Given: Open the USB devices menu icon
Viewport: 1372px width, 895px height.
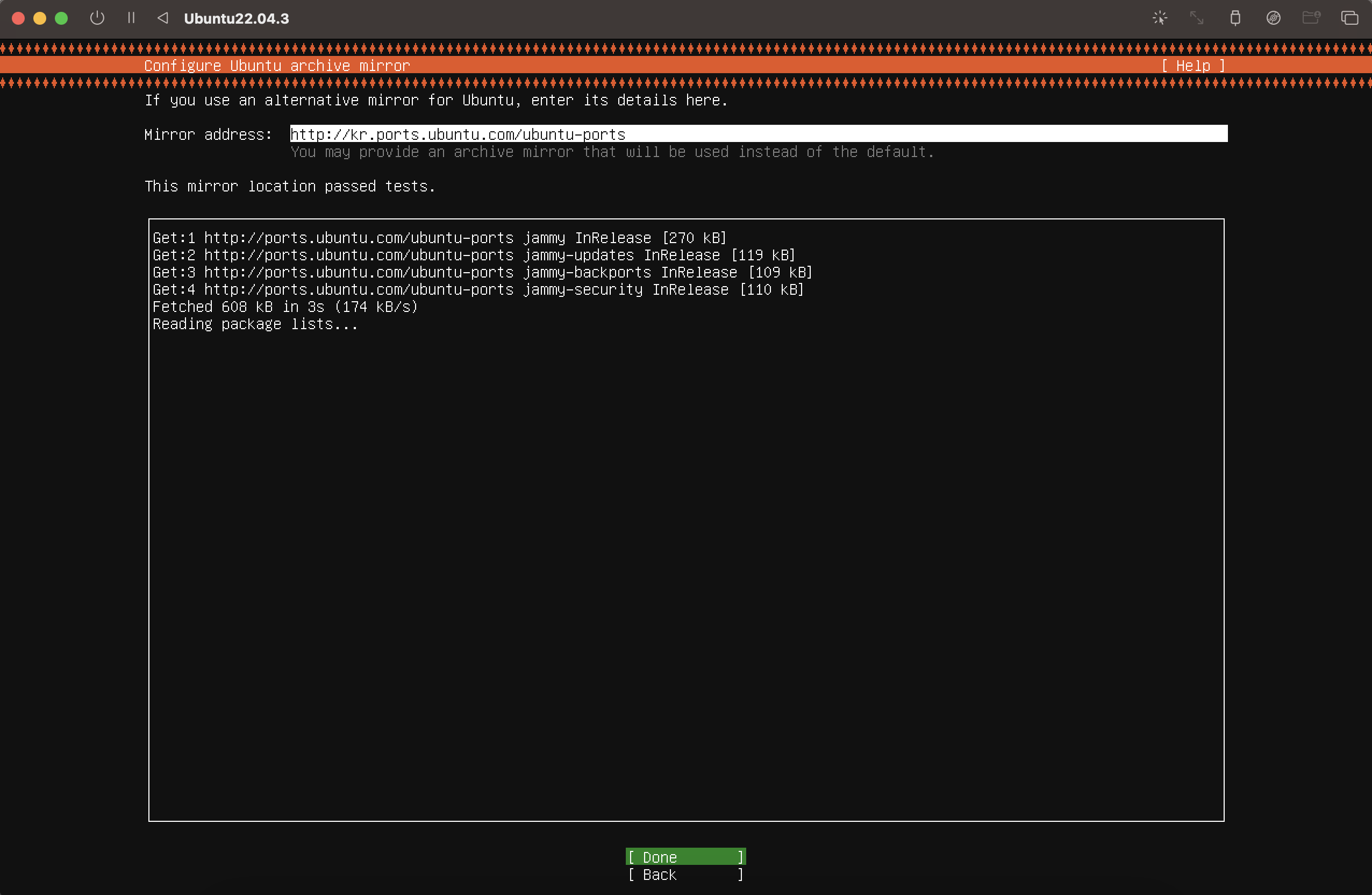Looking at the screenshot, I should (1235, 18).
